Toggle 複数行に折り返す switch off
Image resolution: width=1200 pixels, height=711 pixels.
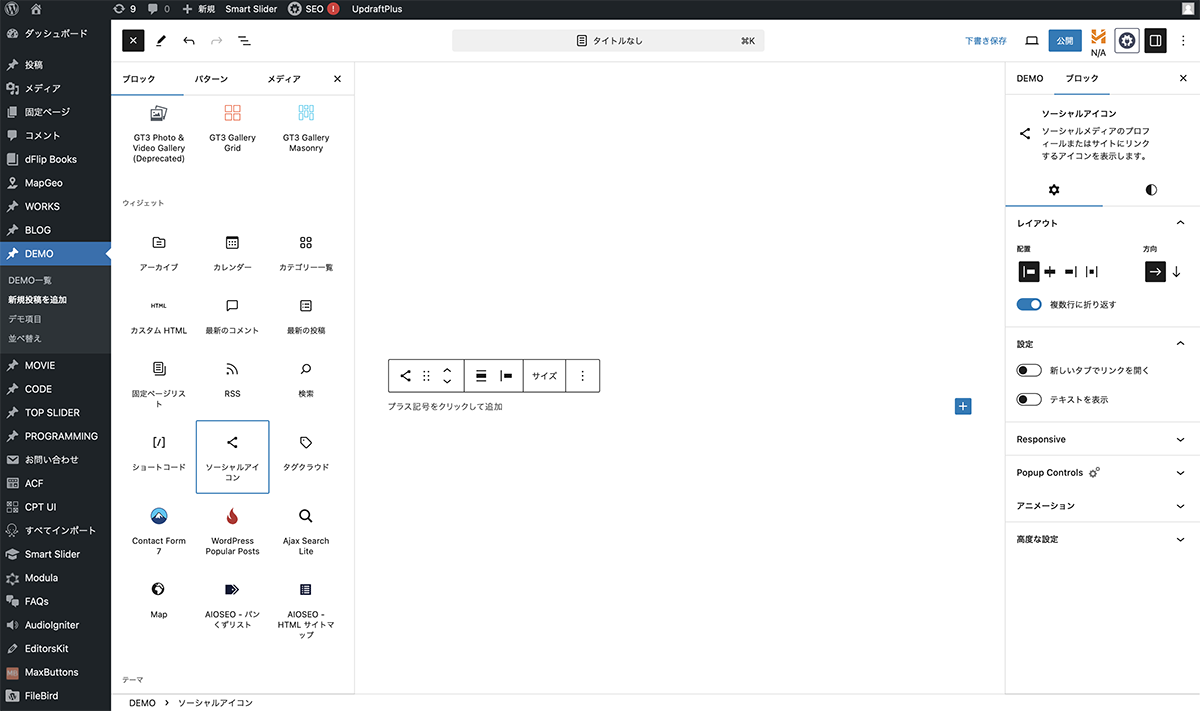pyautogui.click(x=1029, y=304)
